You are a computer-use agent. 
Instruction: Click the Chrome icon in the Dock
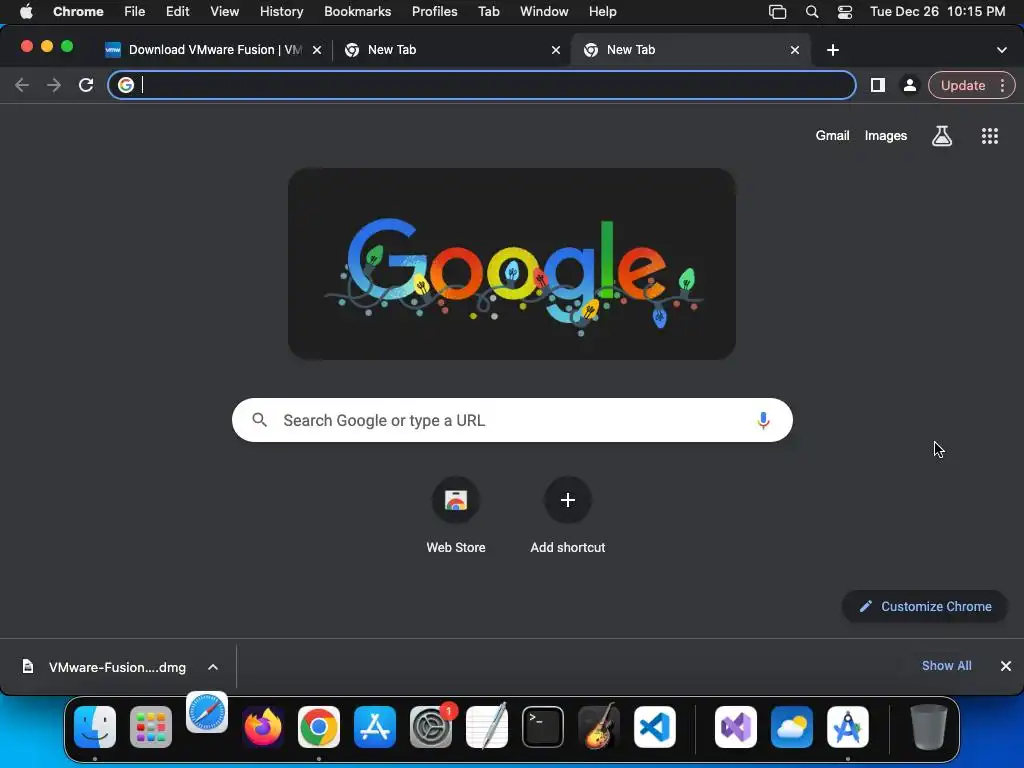(x=319, y=727)
